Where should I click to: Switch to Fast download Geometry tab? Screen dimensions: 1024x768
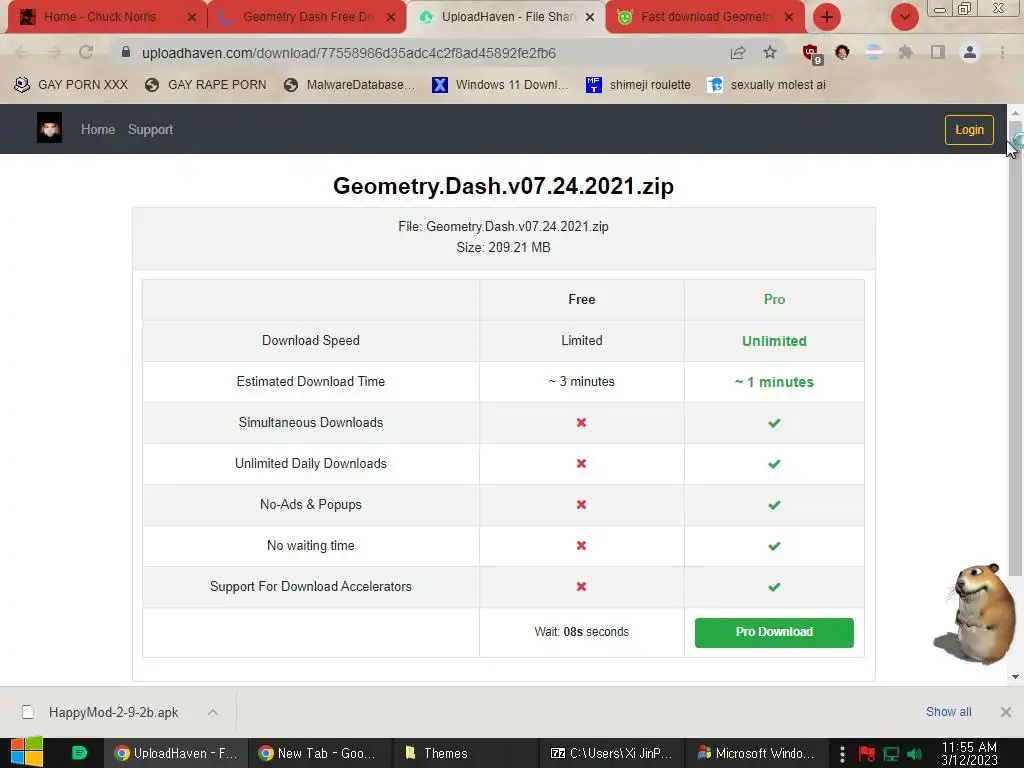pyautogui.click(x=705, y=17)
